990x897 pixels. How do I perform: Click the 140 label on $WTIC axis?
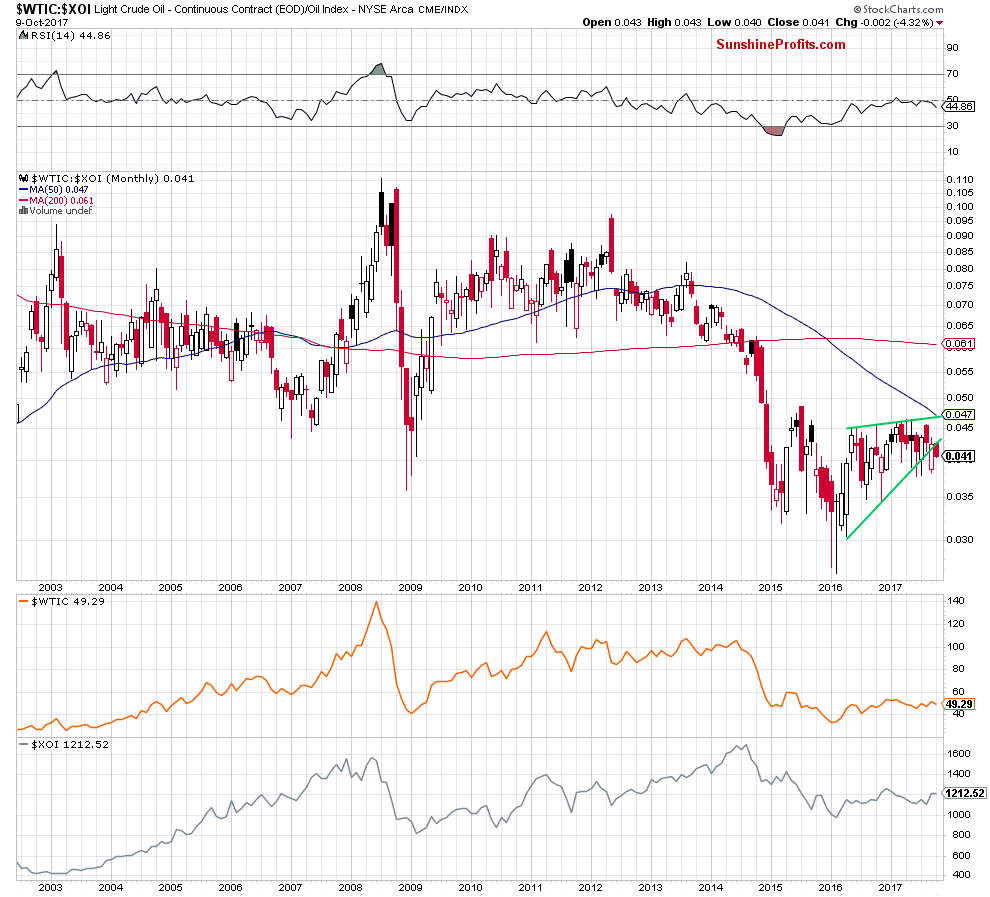956,600
